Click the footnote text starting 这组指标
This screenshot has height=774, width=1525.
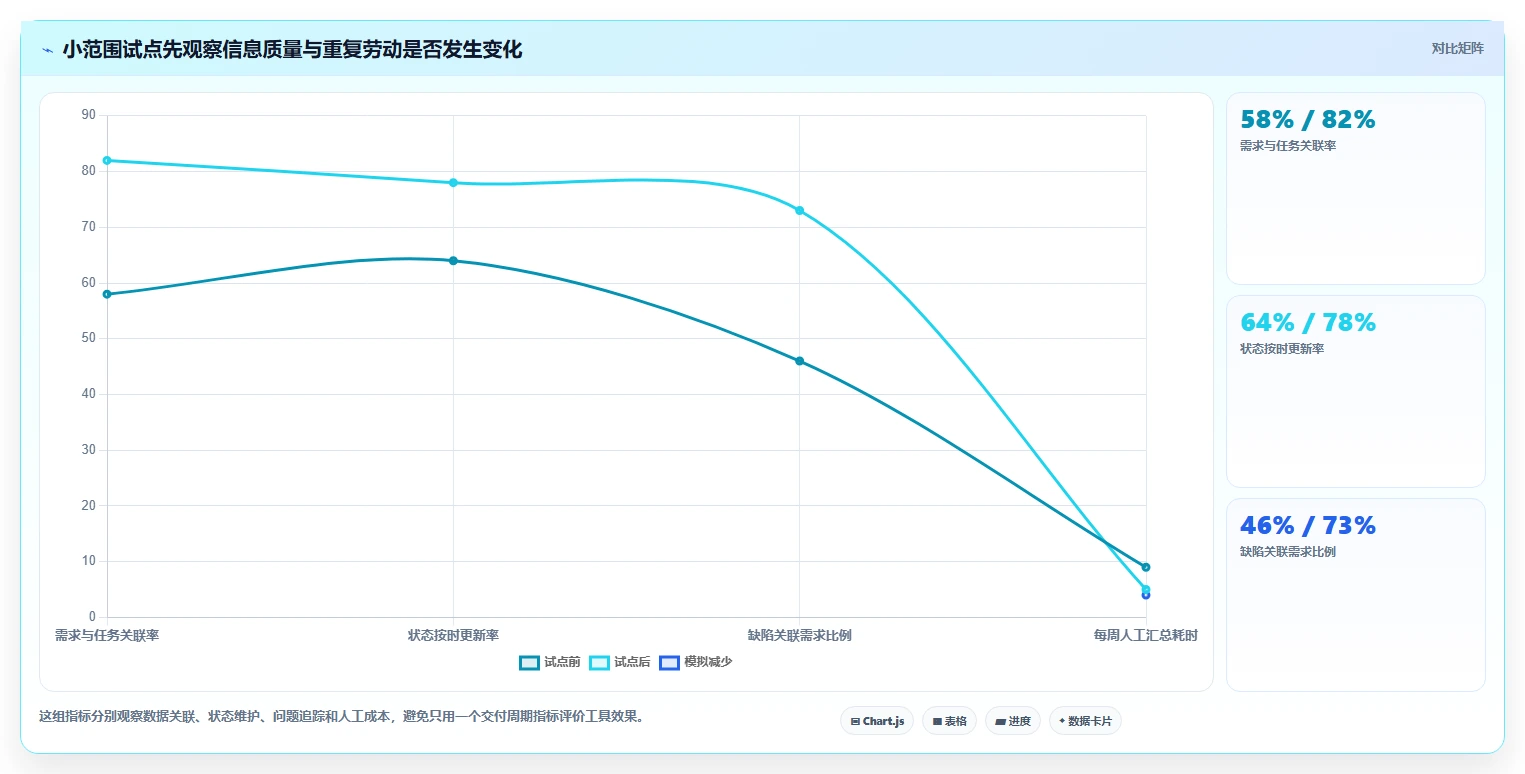pyautogui.click(x=342, y=716)
